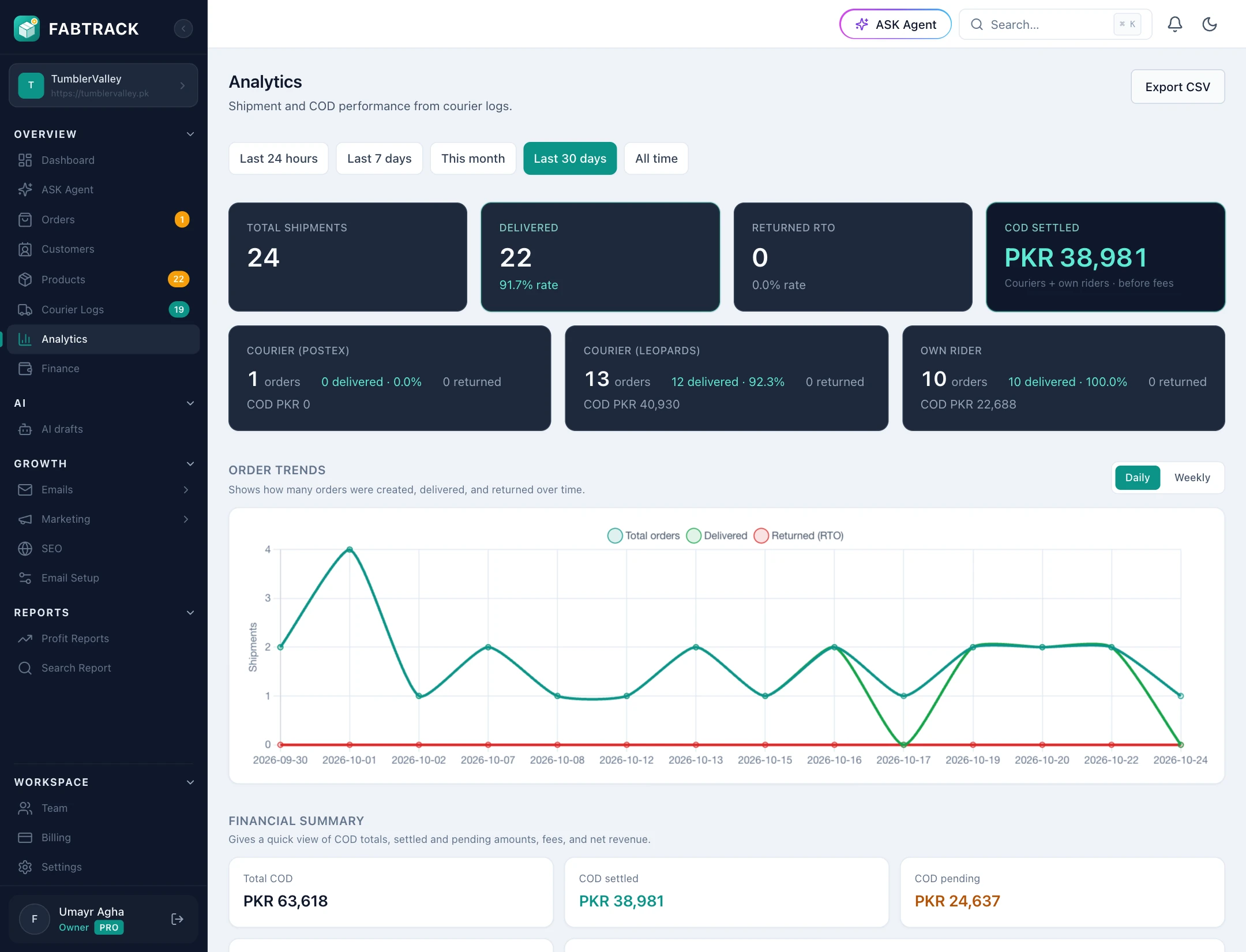This screenshot has width=1246, height=952.
Task: Expand the Emails submenu chevron
Action: tap(186, 489)
